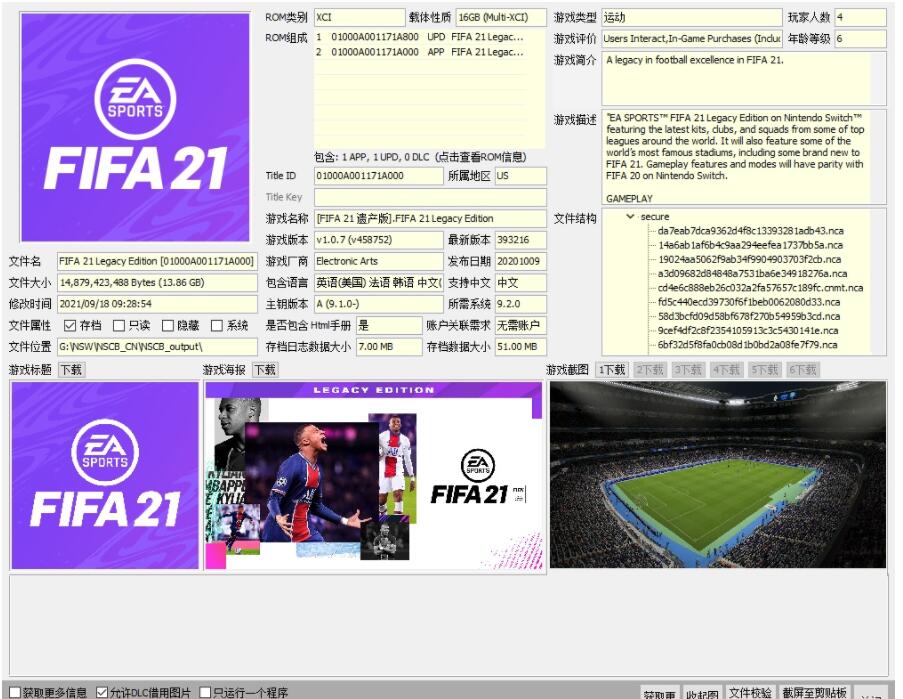Screen dimensions: 903x699
Task: Click the 所属地区 field showing US
Action: click(521, 176)
